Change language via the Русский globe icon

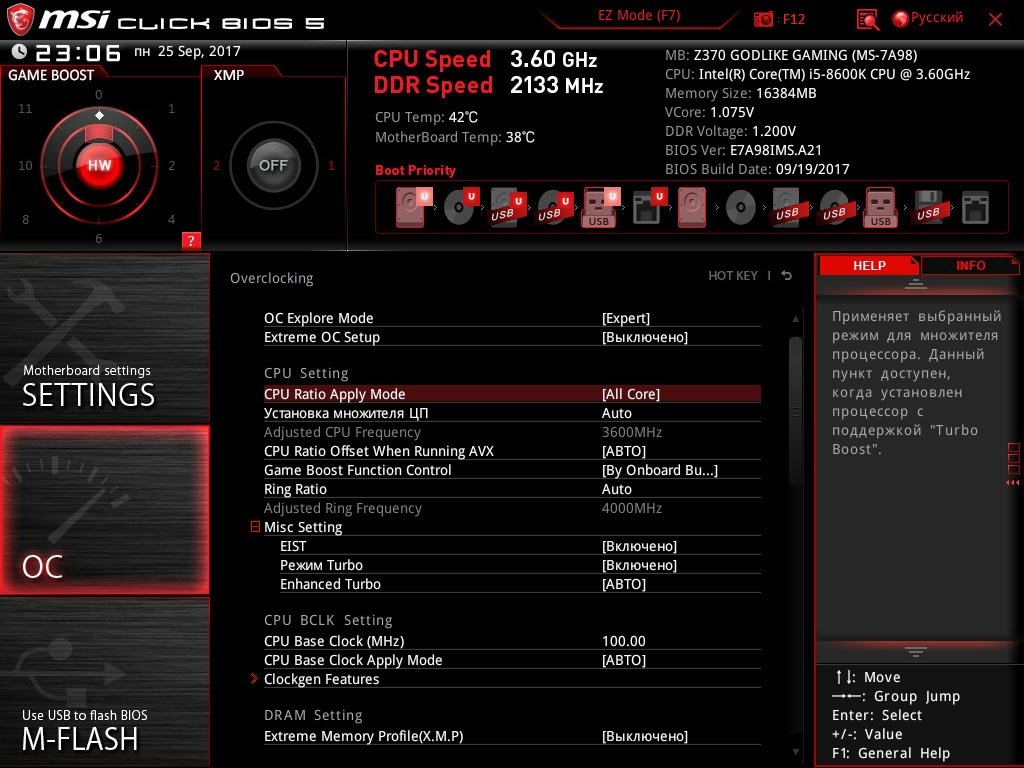pos(901,19)
